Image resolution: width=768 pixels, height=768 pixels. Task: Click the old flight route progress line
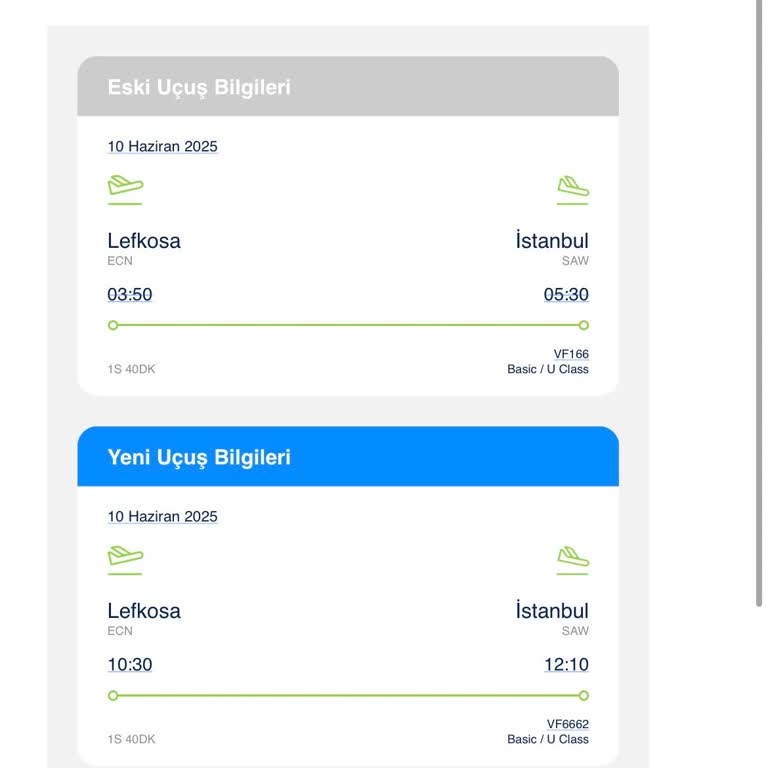click(348, 325)
